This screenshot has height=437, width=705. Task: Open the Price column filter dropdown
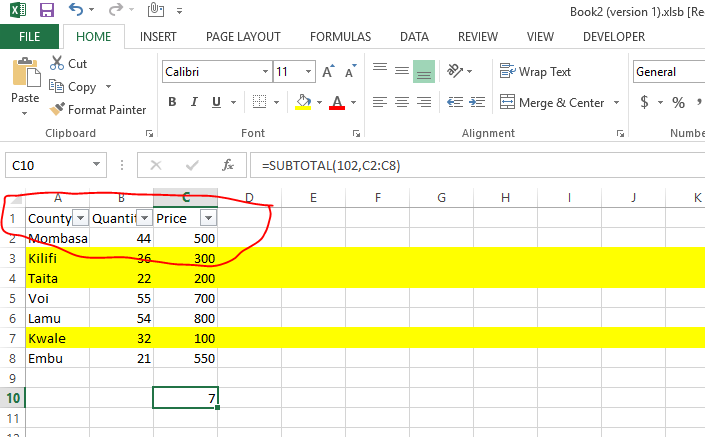coord(208,218)
